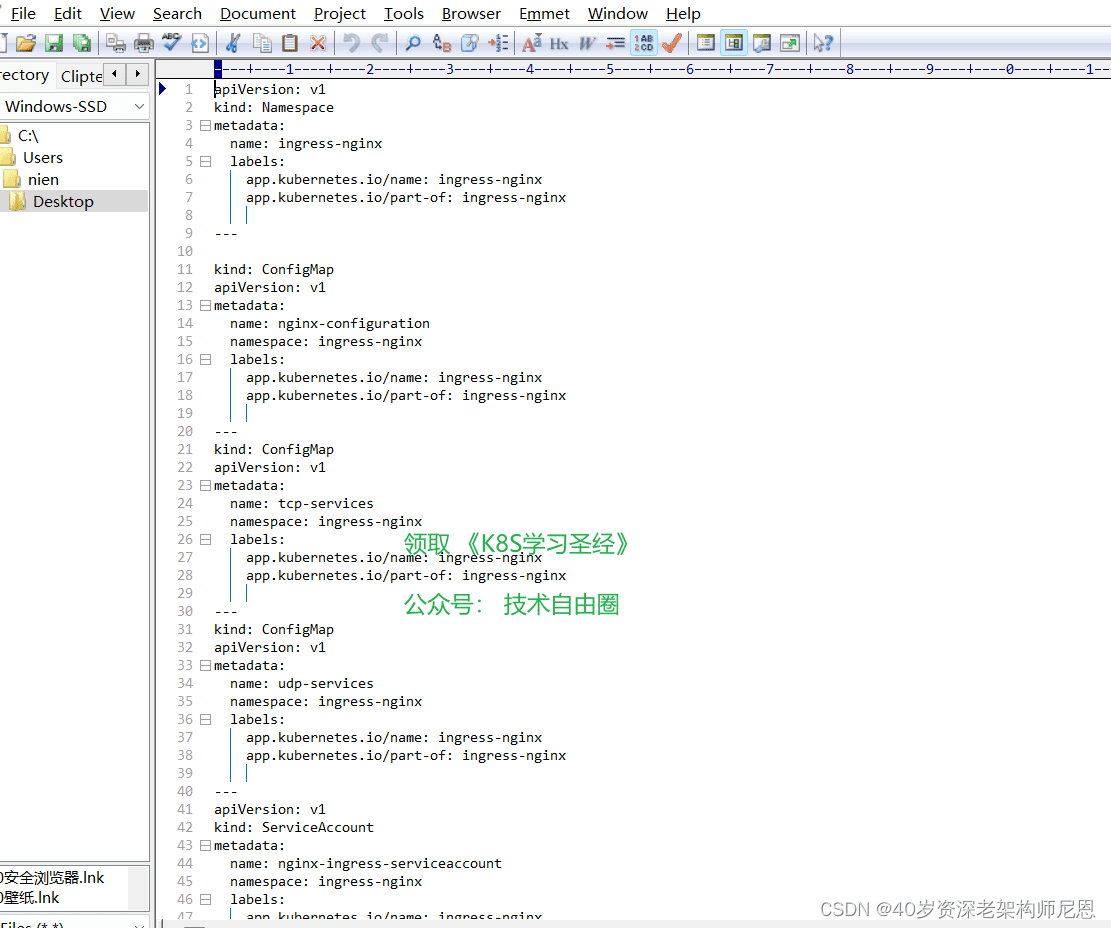This screenshot has height=928, width=1111.
Task: Run the ABC spell check icon
Action: (x=171, y=43)
